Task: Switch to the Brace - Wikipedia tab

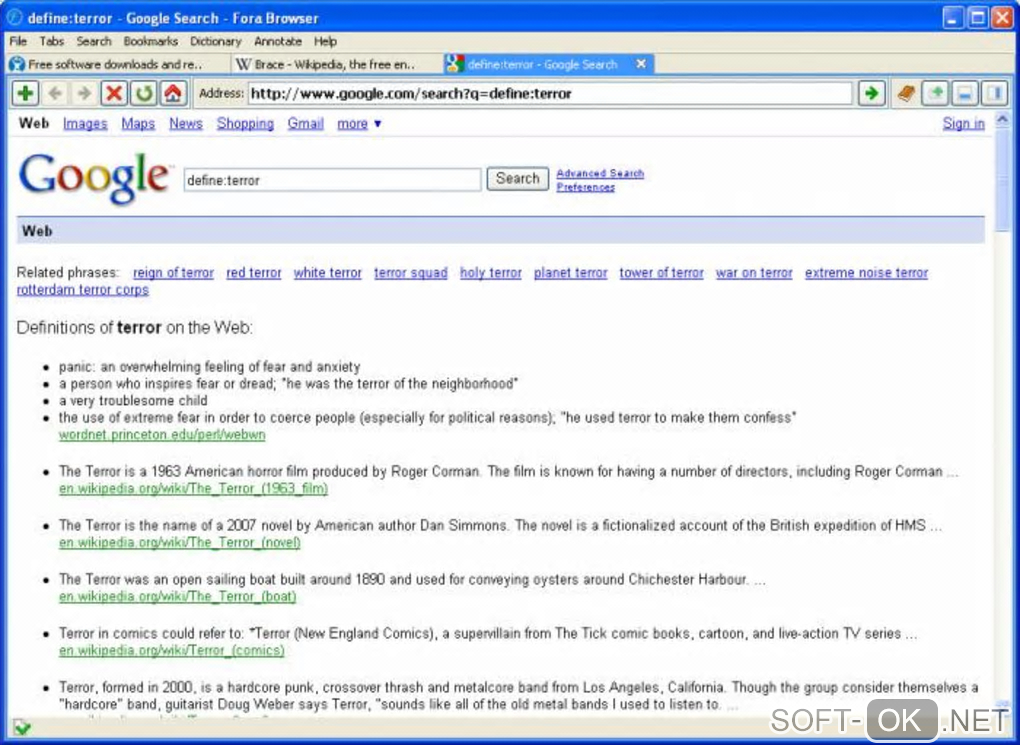Action: click(x=335, y=64)
